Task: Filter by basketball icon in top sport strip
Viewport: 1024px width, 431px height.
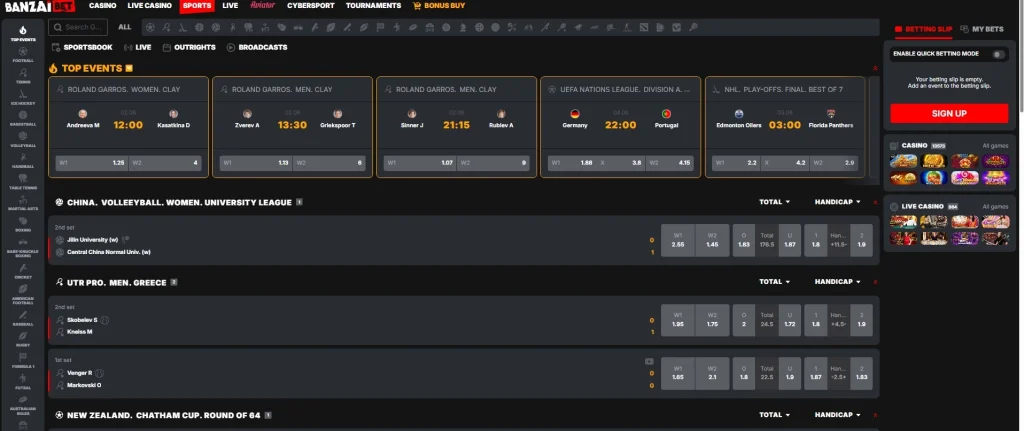Action: click(199, 27)
